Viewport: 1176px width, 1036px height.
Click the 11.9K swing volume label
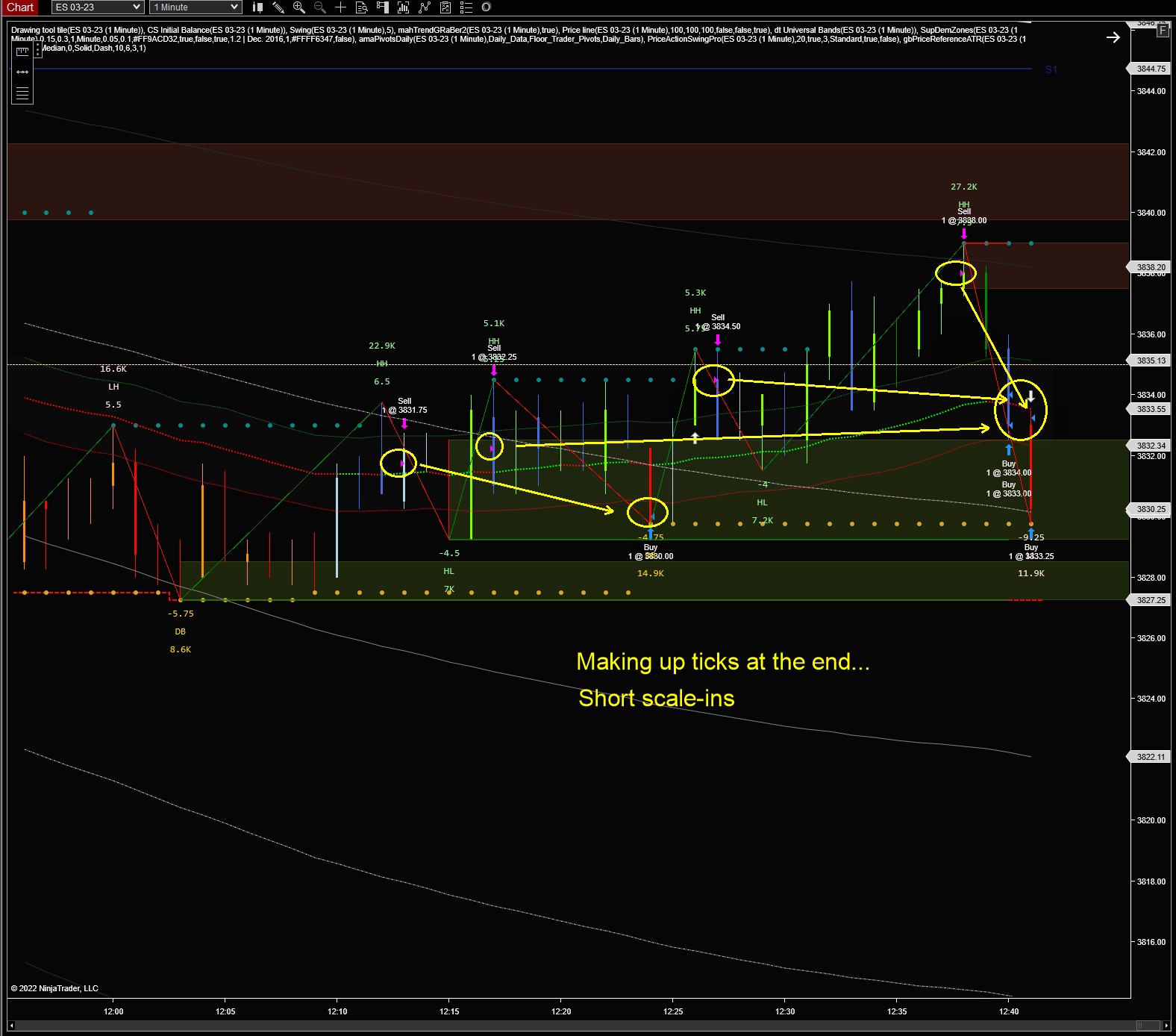(x=1031, y=573)
